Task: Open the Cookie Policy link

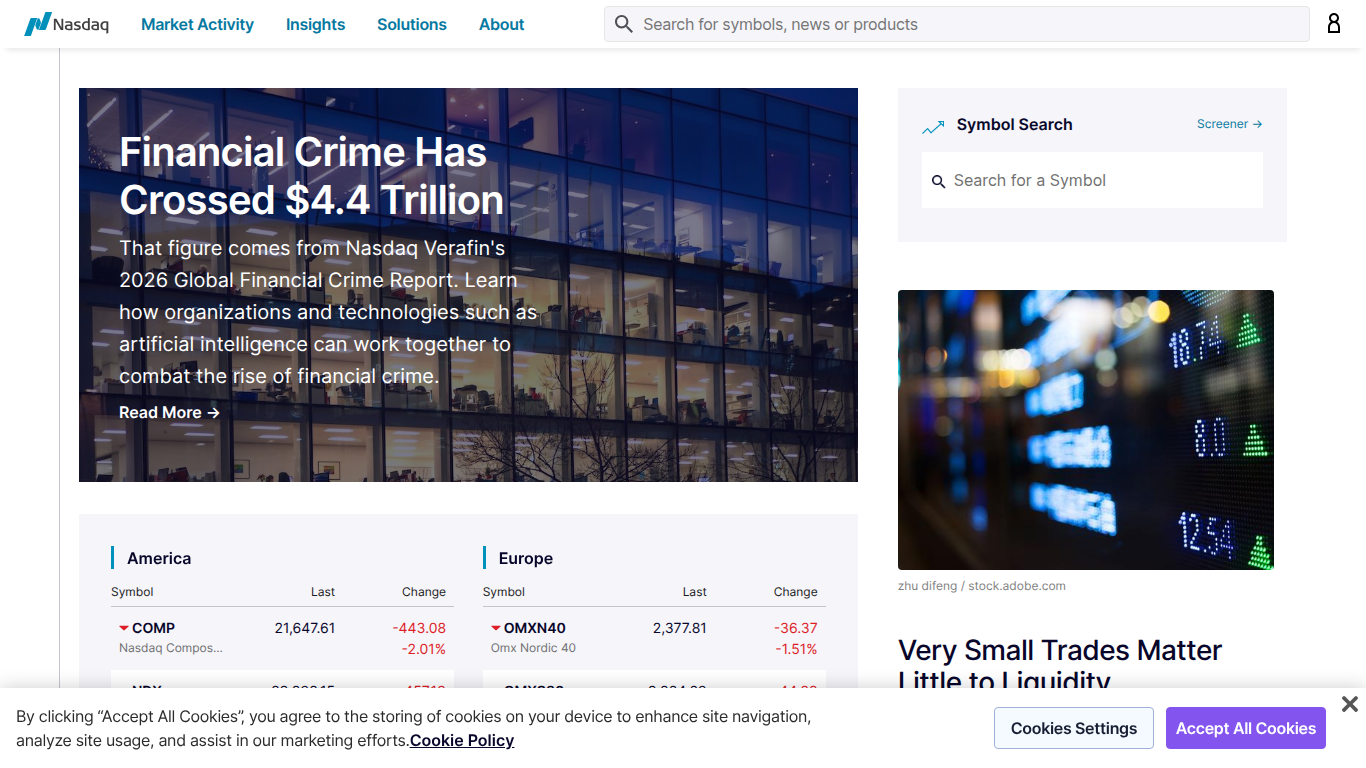Action: [x=462, y=740]
